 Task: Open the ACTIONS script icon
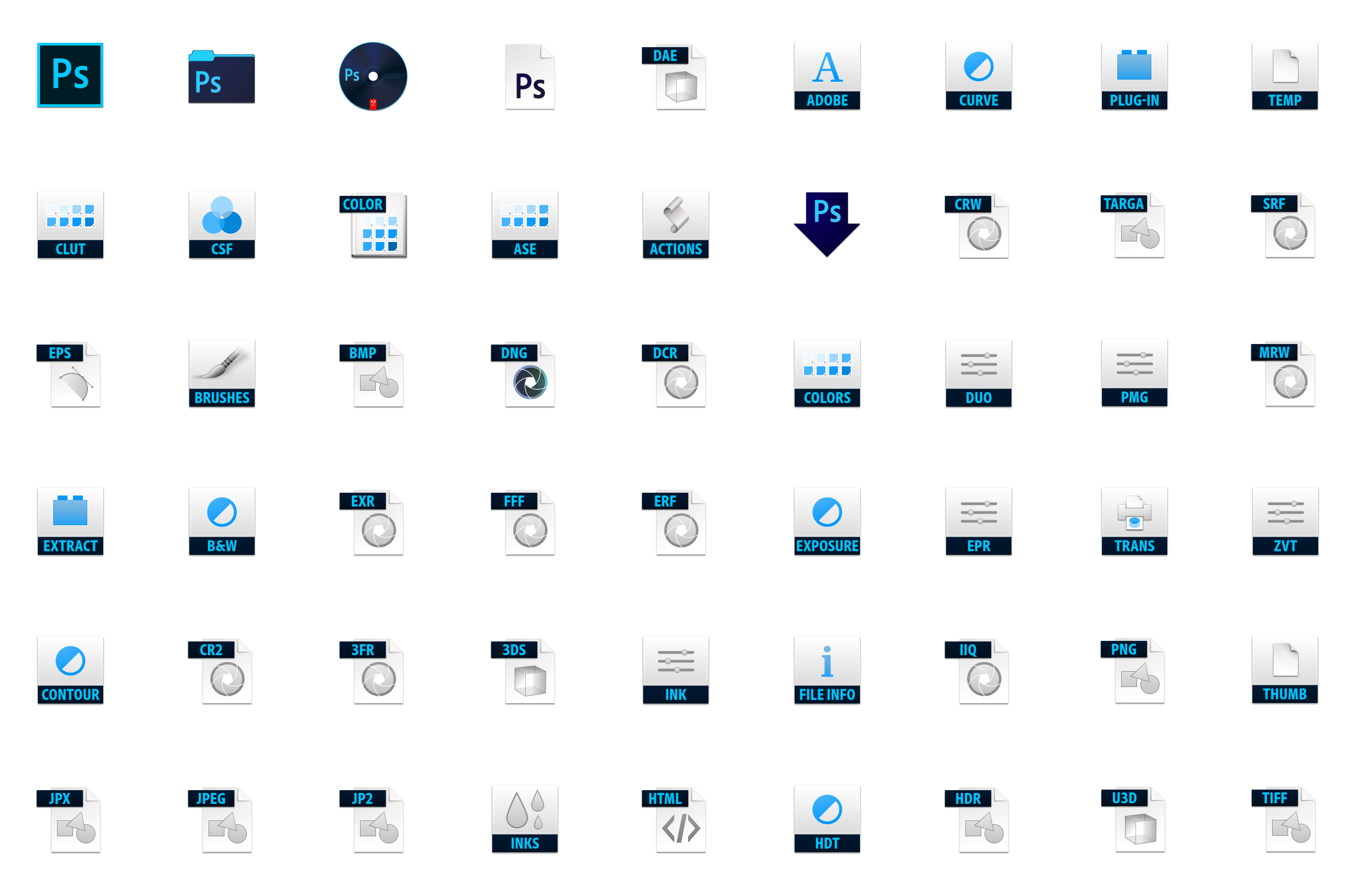[x=676, y=224]
